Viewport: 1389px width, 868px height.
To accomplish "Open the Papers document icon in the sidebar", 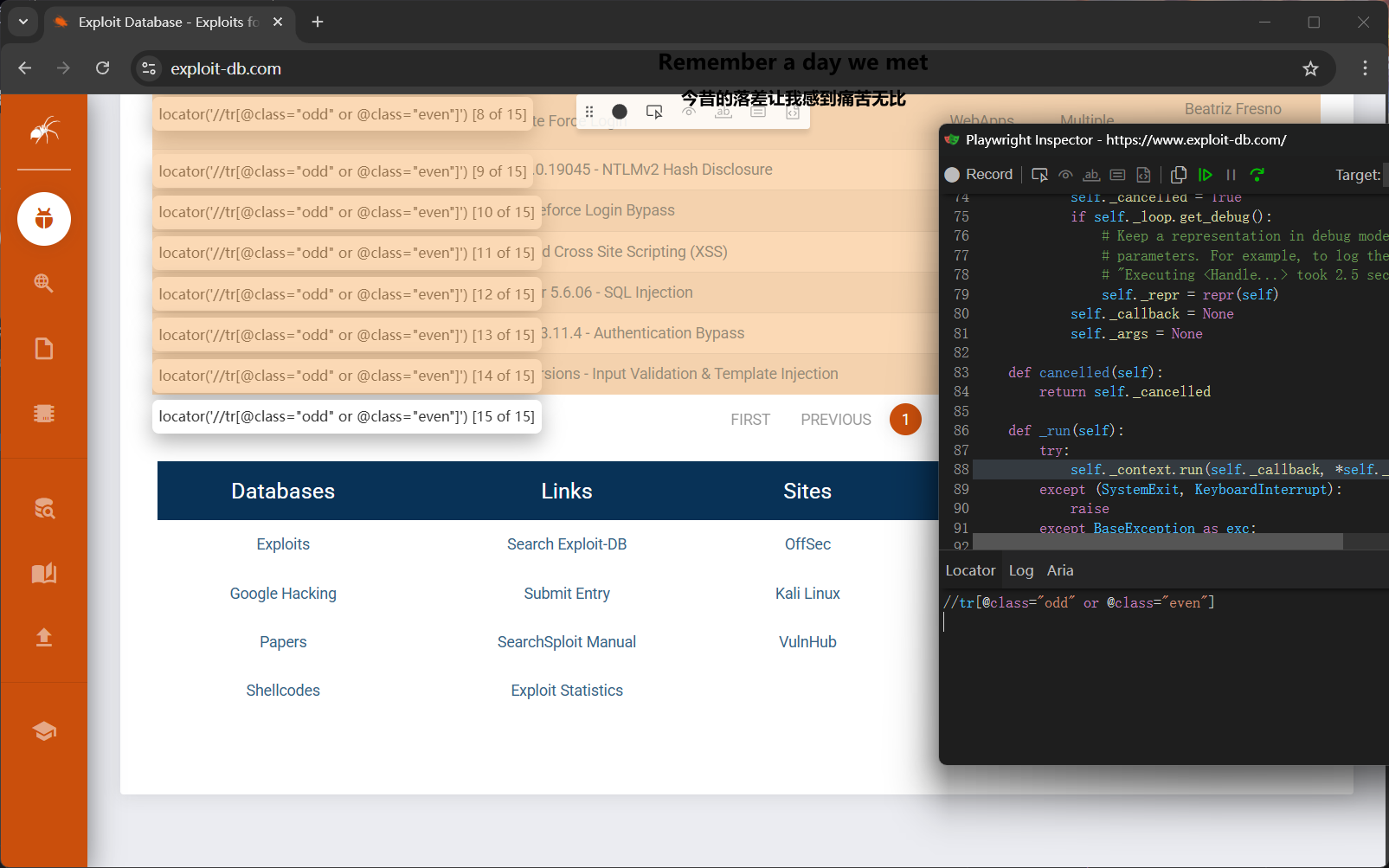I will pyautogui.click(x=44, y=349).
